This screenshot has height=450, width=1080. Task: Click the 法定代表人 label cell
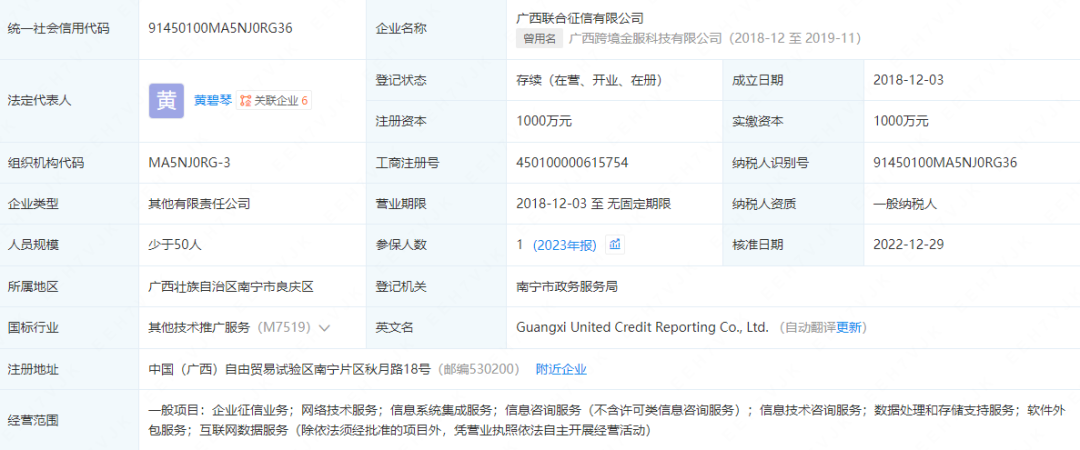69,101
